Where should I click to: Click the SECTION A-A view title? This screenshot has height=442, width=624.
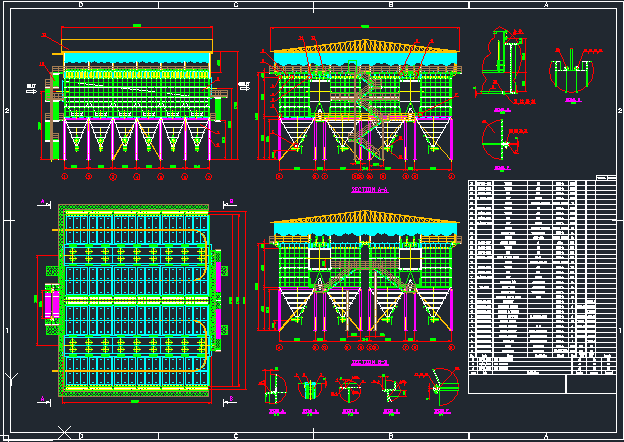[370, 190]
